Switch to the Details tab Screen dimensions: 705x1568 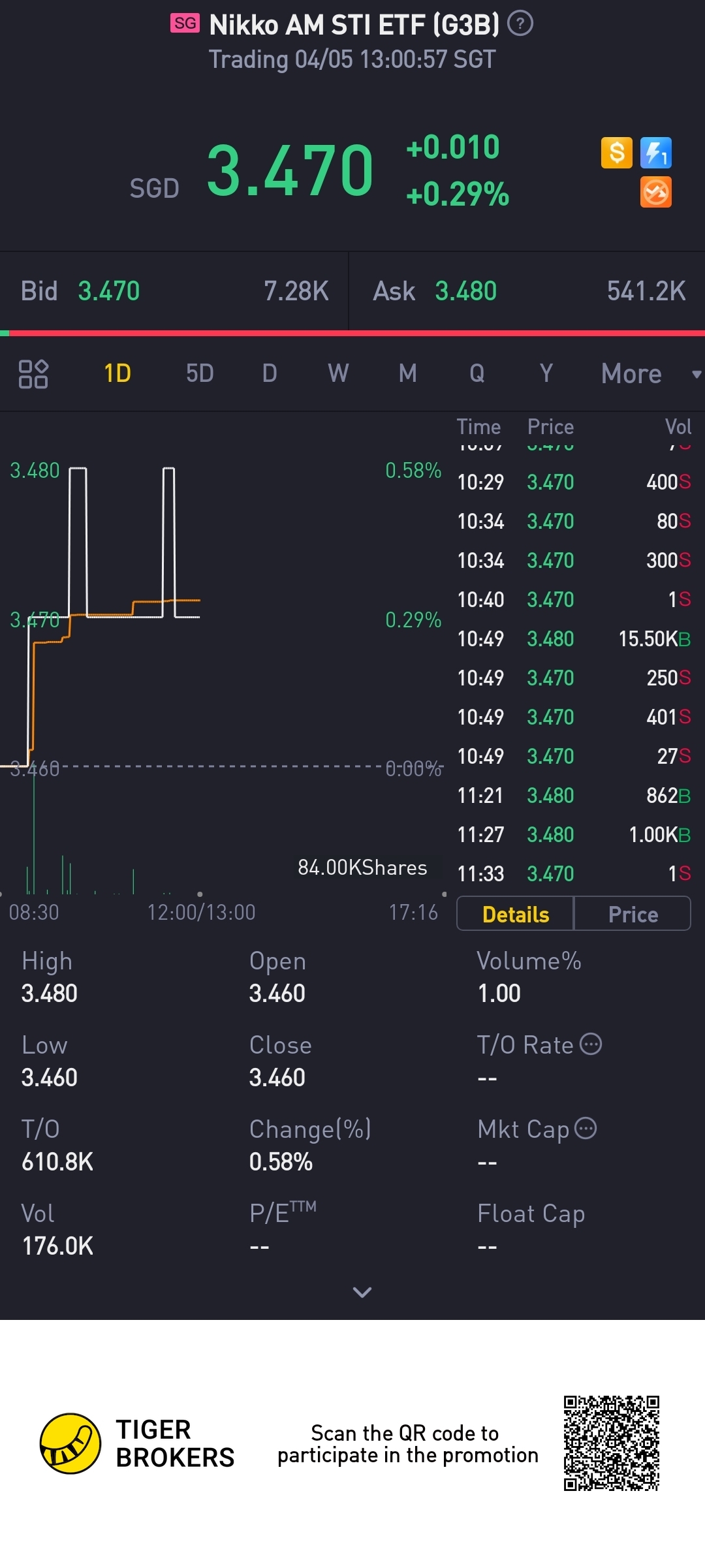coord(515,914)
